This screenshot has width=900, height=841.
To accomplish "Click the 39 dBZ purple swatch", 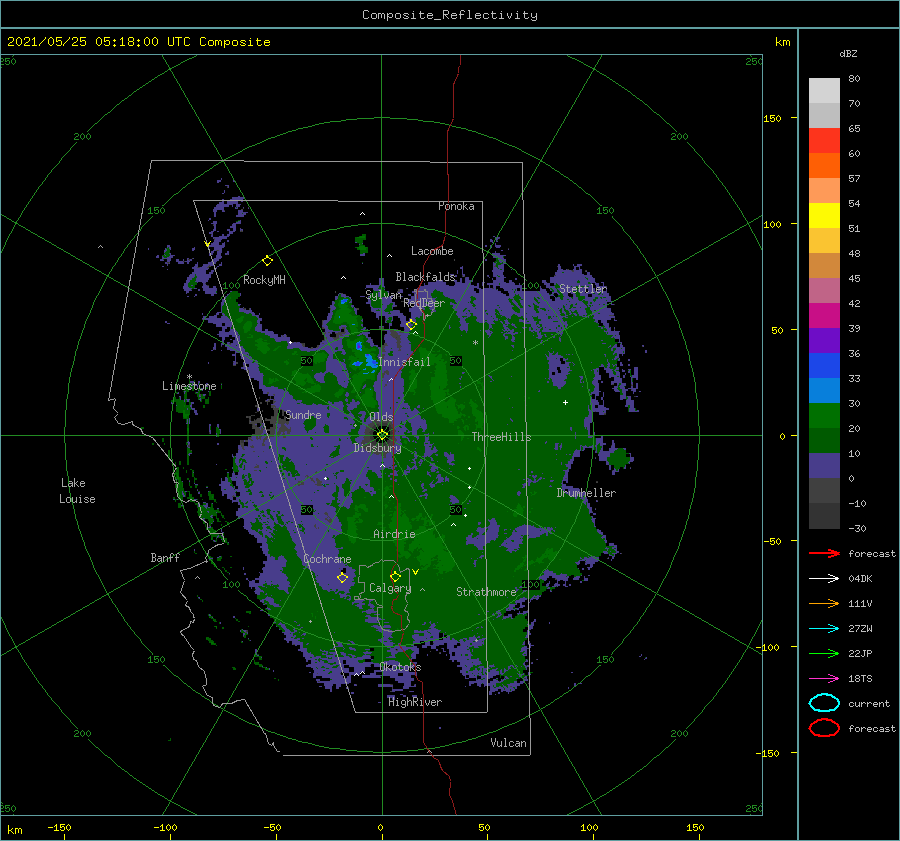I will click(824, 340).
